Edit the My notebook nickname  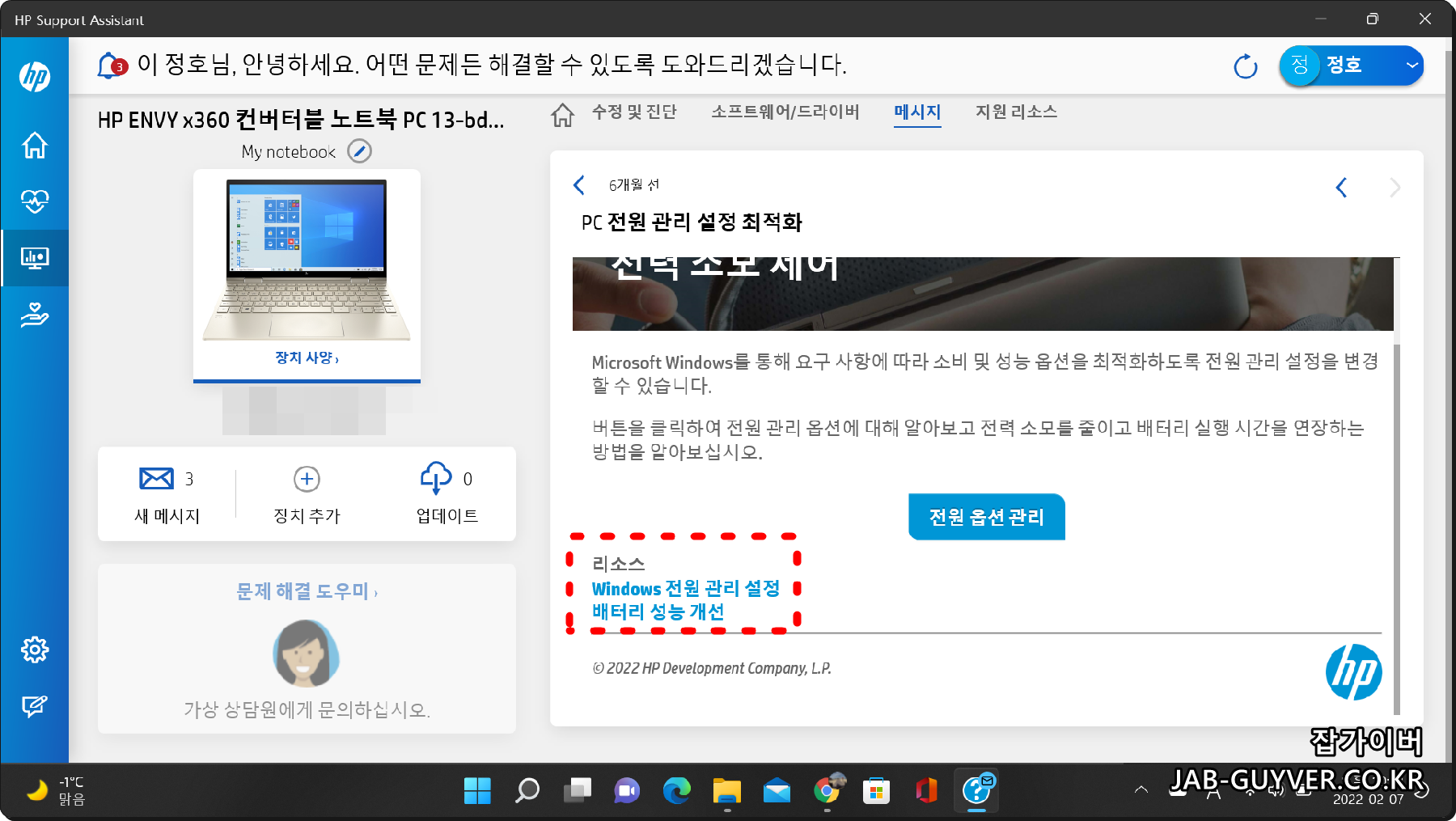[x=359, y=151]
